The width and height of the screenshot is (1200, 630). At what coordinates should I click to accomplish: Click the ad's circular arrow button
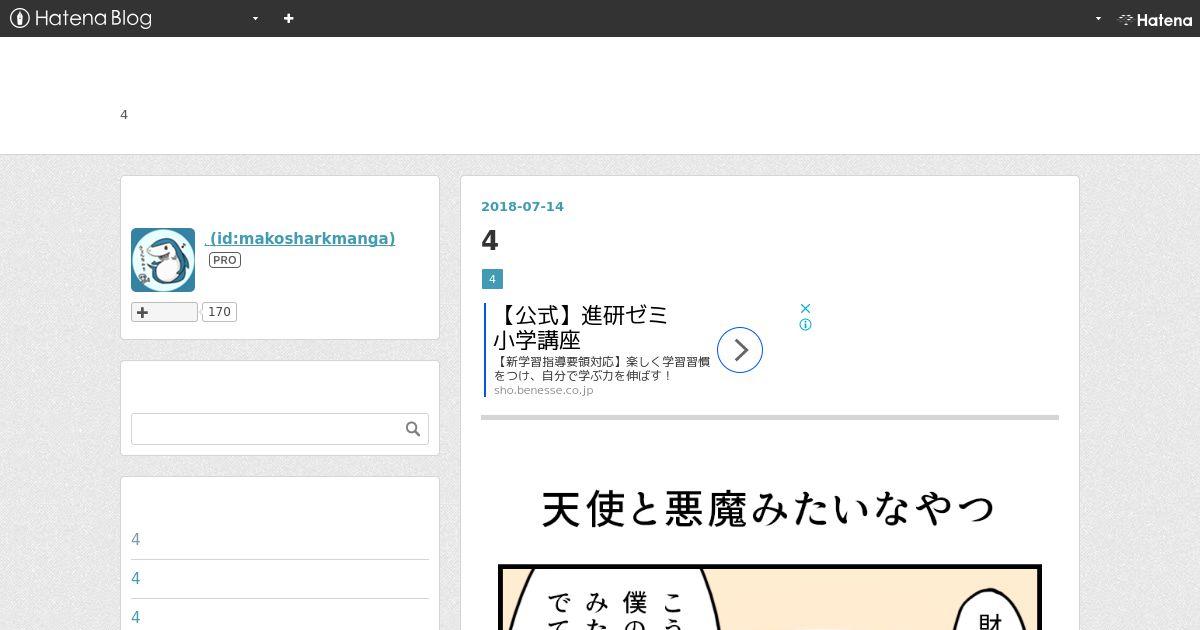coord(740,350)
